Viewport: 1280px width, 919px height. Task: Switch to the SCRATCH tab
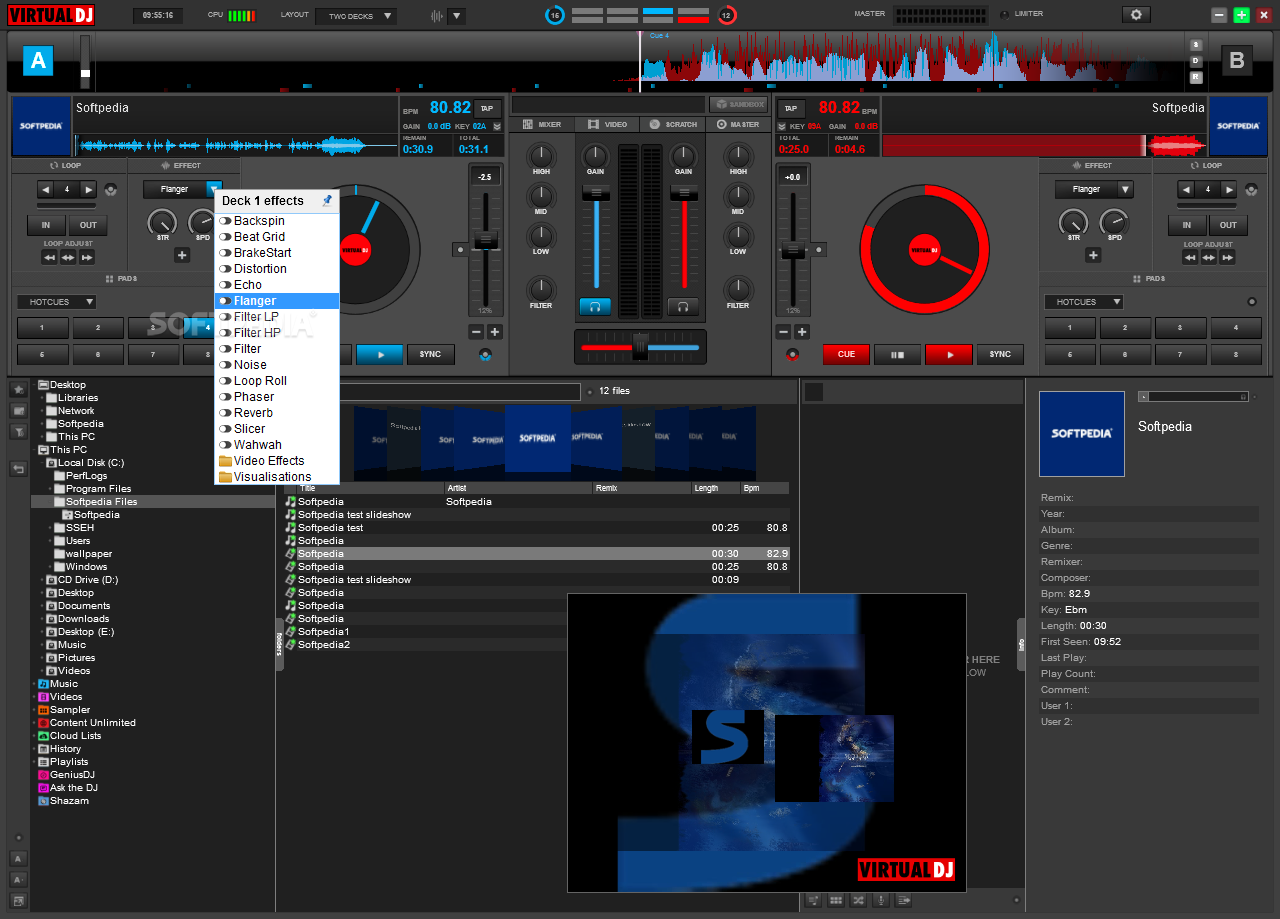click(673, 125)
